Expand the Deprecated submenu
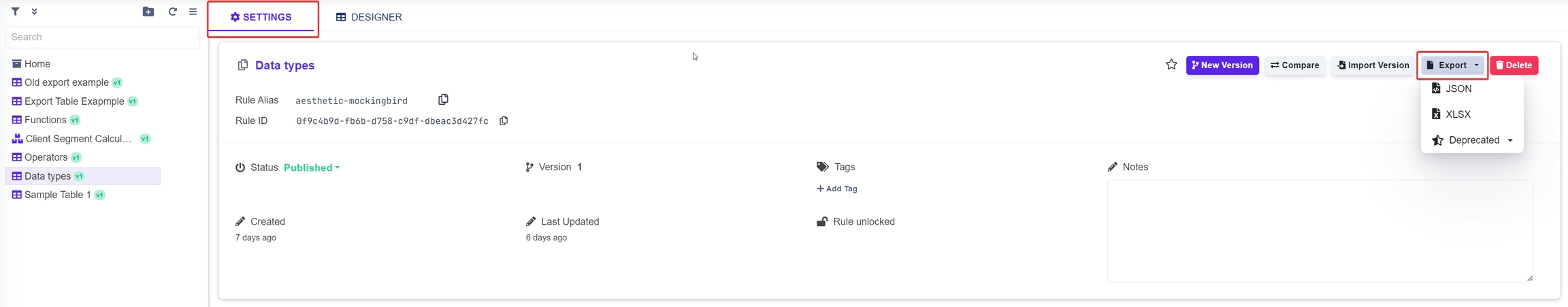The height and width of the screenshot is (307, 1568). [1473, 140]
